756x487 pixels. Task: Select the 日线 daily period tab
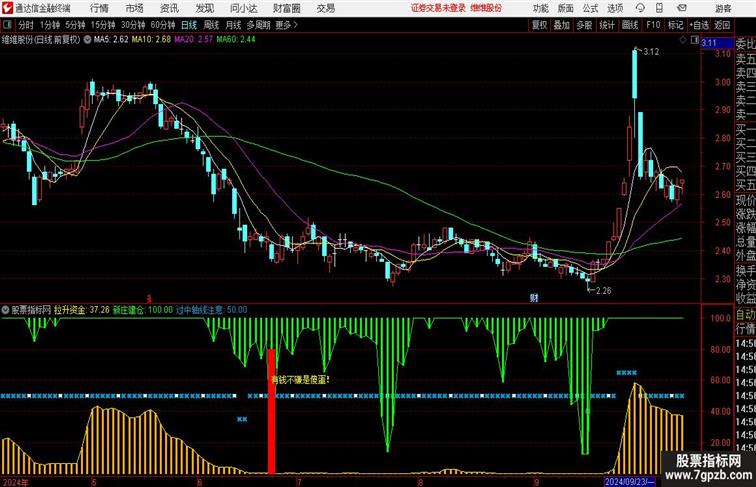pyautogui.click(x=189, y=25)
